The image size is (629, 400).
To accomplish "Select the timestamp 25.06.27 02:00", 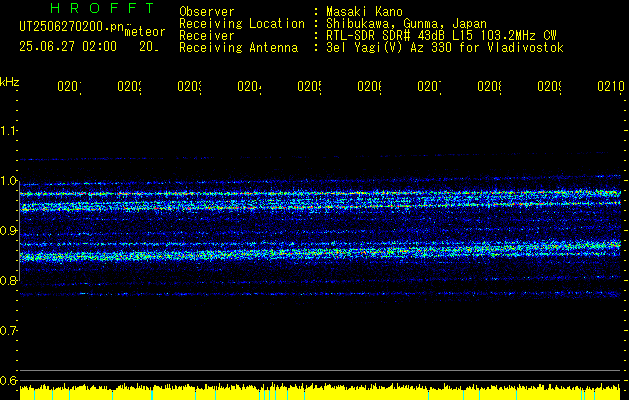I will pos(68,47).
